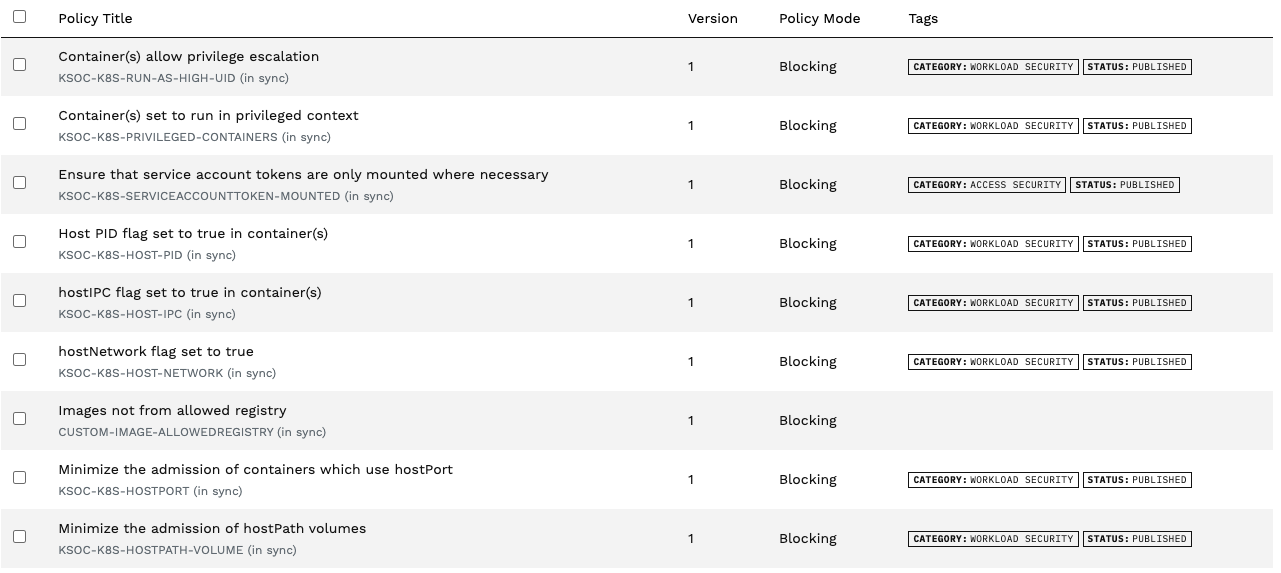1281x573 pixels.
Task: Click Workload Security tag on hostPath row
Action: (993, 539)
